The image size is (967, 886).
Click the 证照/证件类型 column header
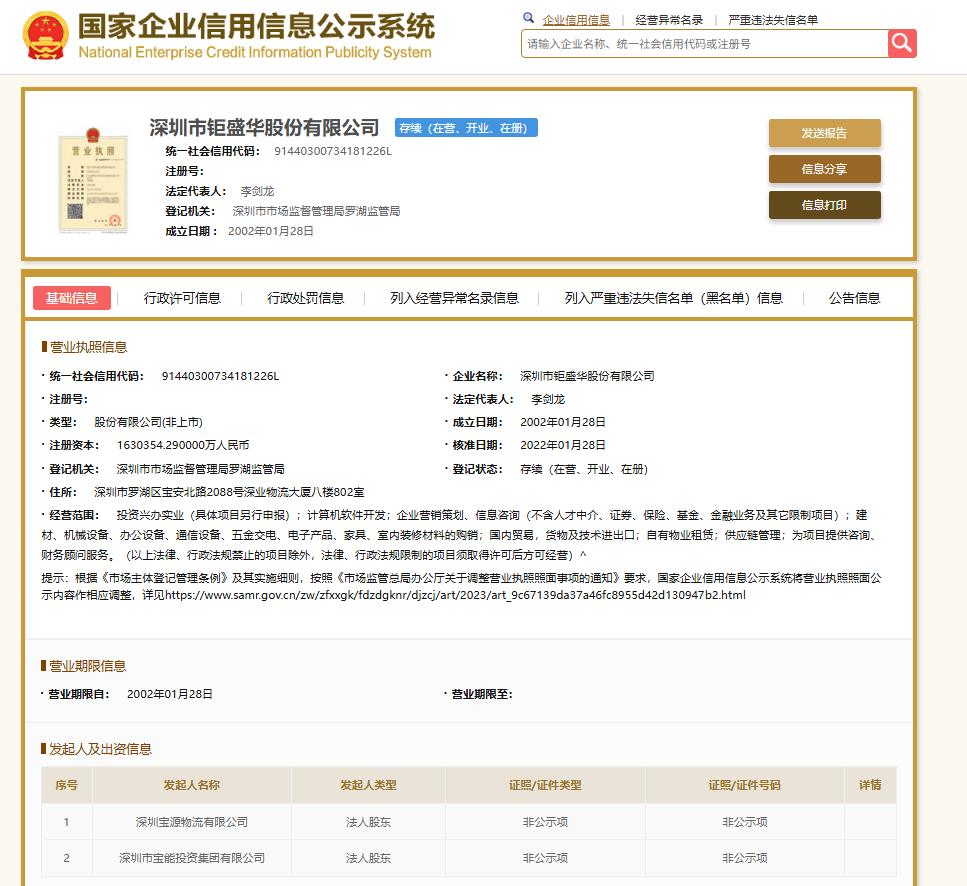coord(545,785)
